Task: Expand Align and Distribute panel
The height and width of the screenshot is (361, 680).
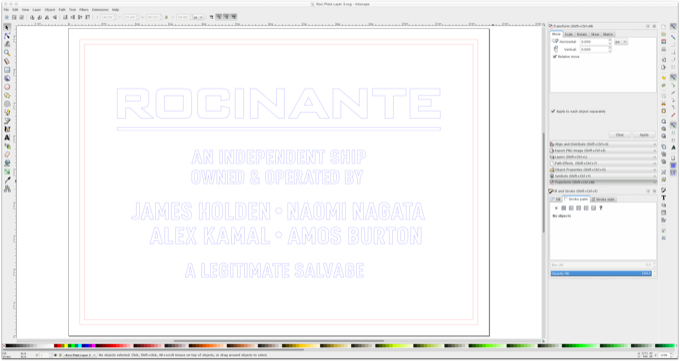Action: pos(603,144)
